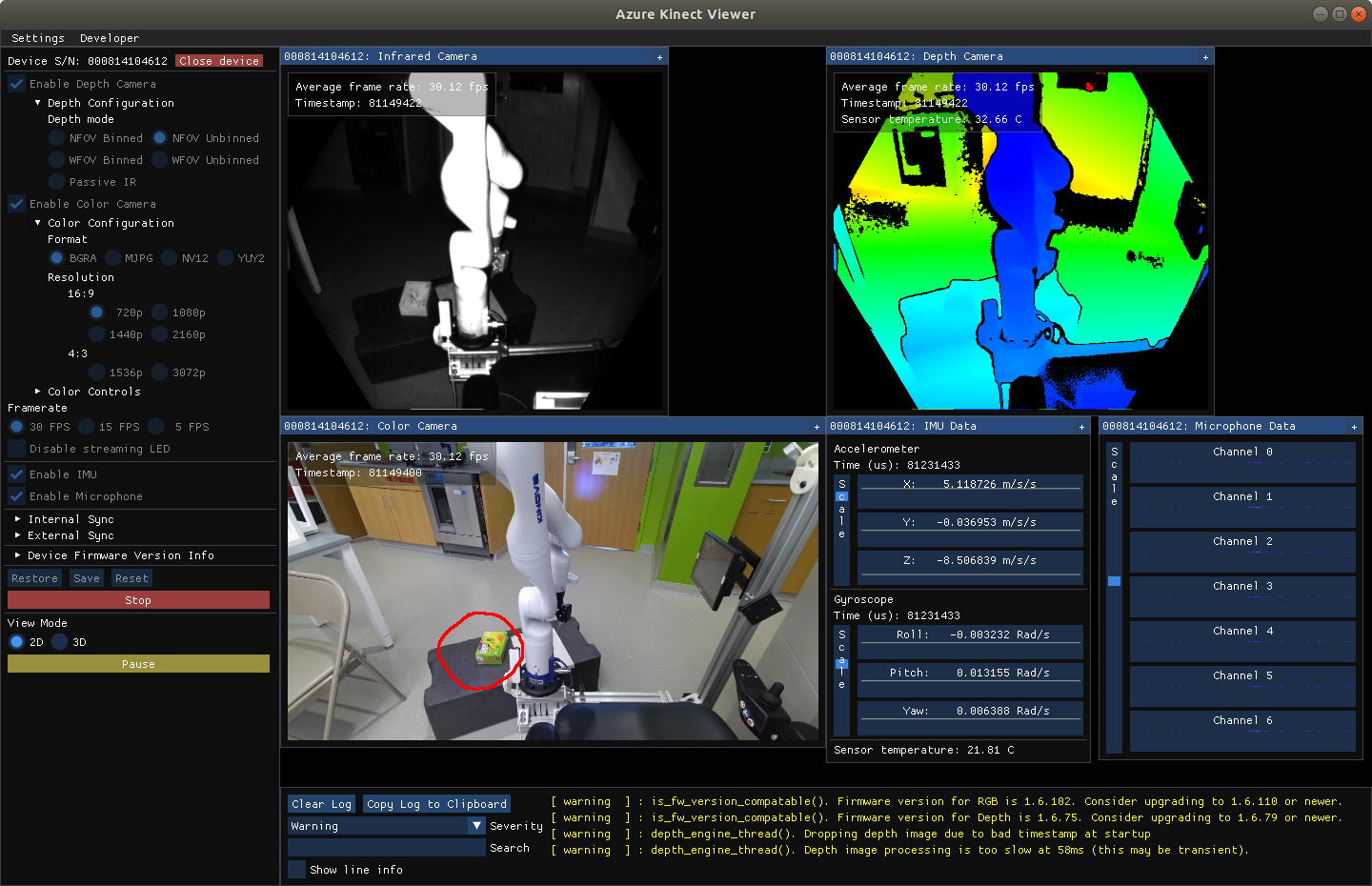1372x886 pixels.
Task: Switch view mode to 2D
Action: click(x=17, y=642)
